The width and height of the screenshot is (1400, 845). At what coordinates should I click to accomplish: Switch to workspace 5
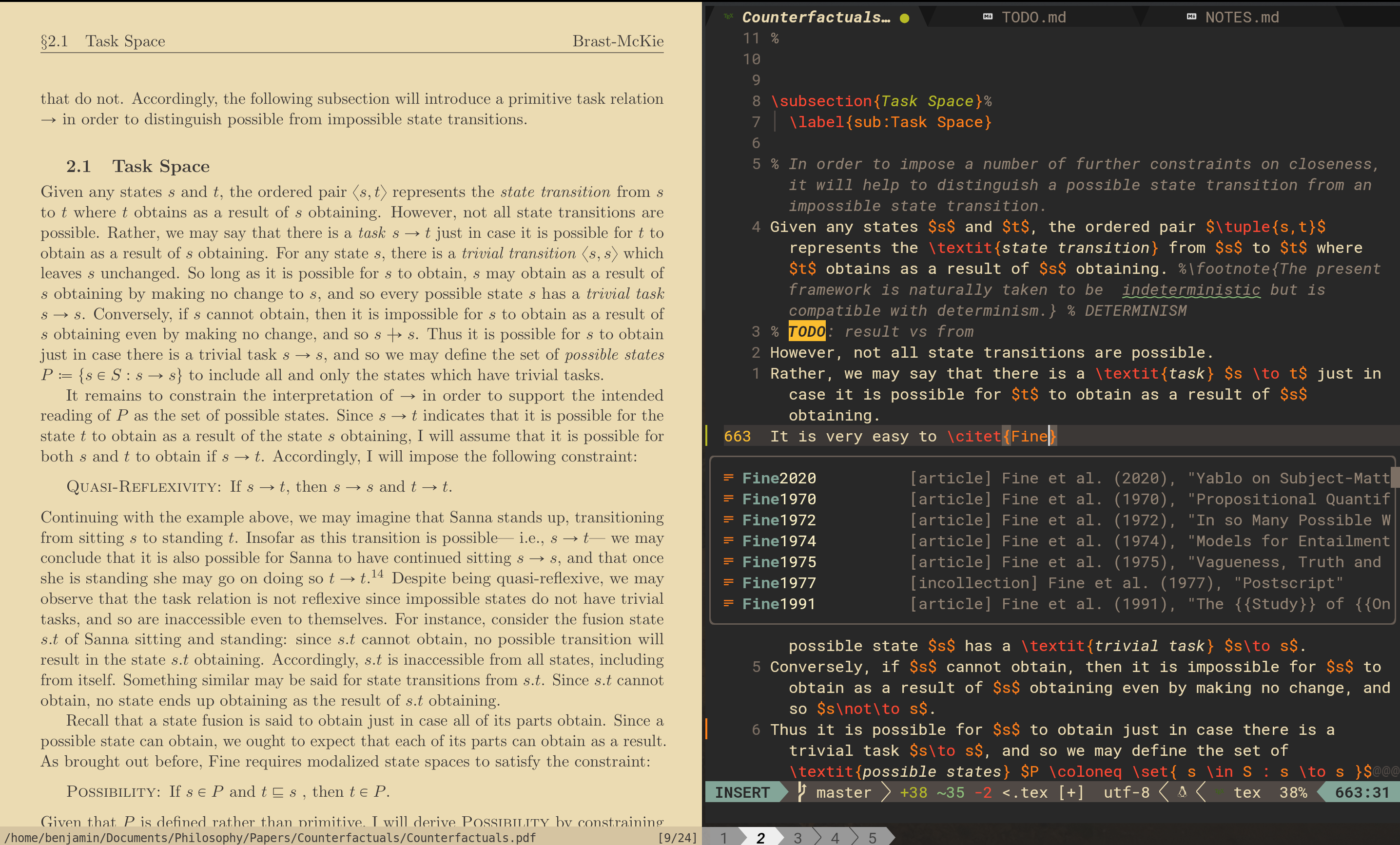(872, 838)
